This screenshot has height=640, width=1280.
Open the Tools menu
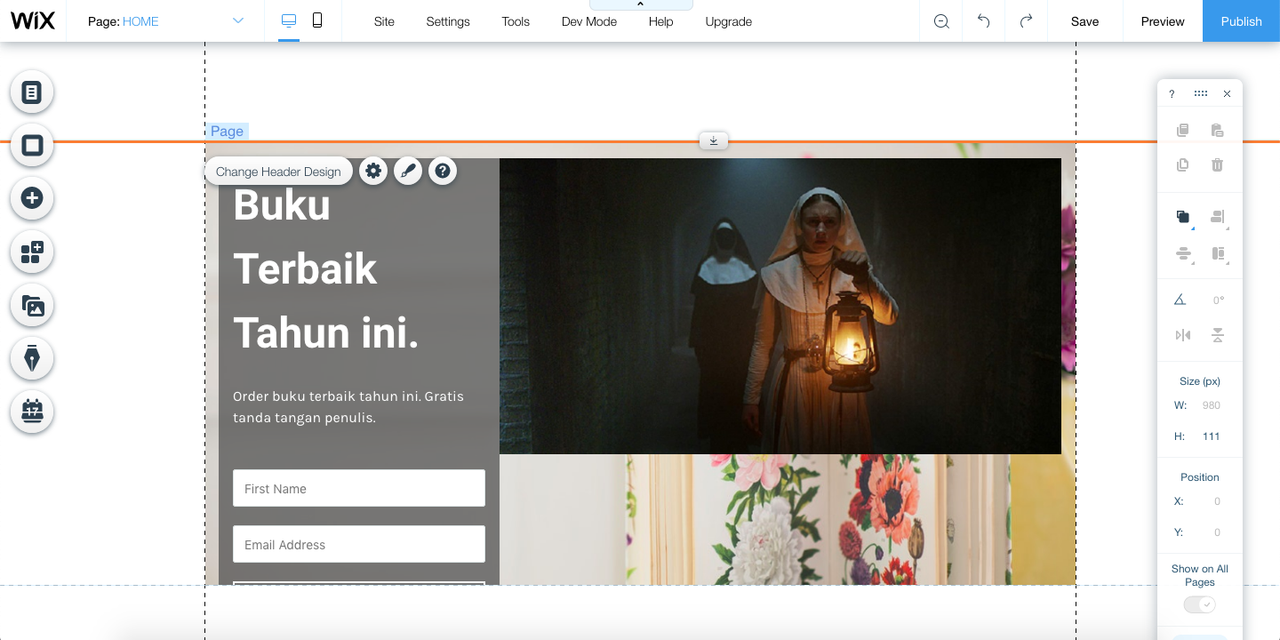tap(516, 21)
